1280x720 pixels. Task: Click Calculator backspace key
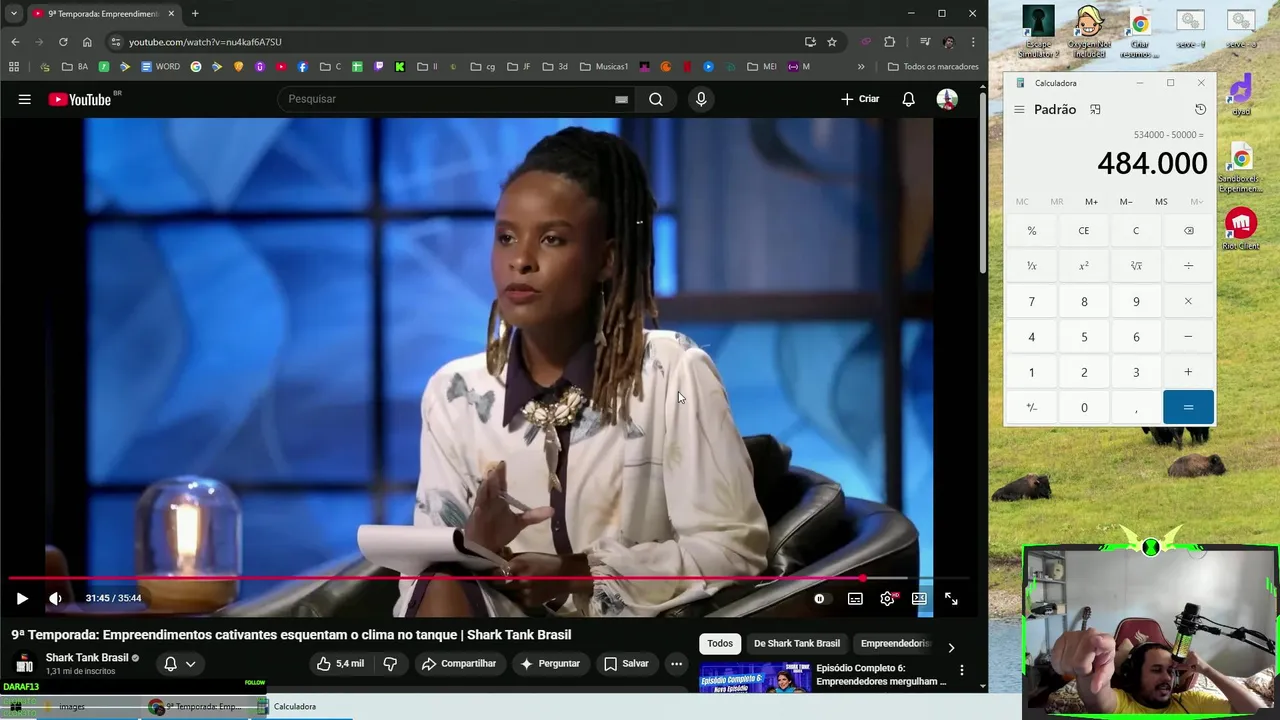(1188, 231)
